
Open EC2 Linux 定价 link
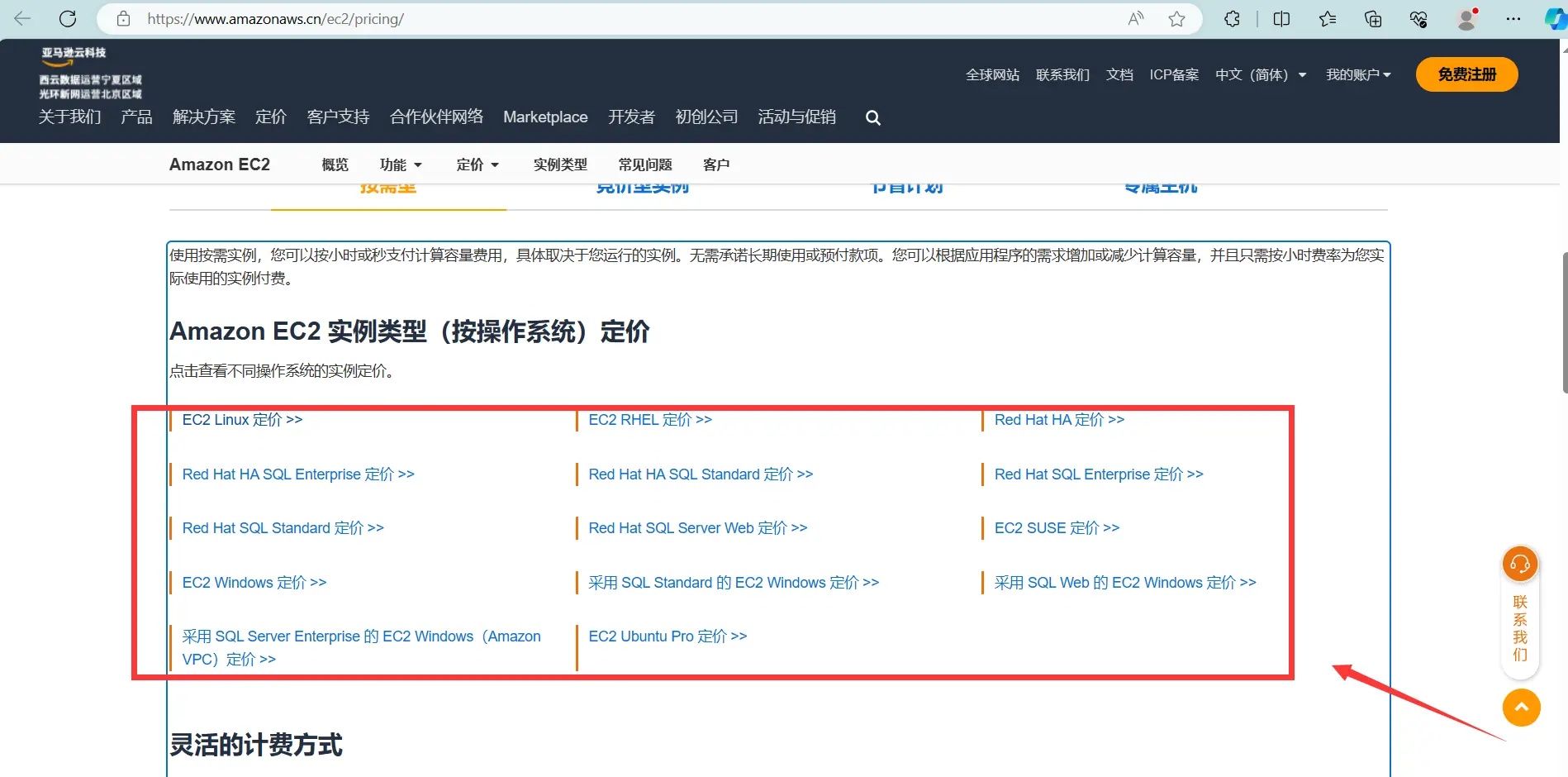tap(242, 420)
